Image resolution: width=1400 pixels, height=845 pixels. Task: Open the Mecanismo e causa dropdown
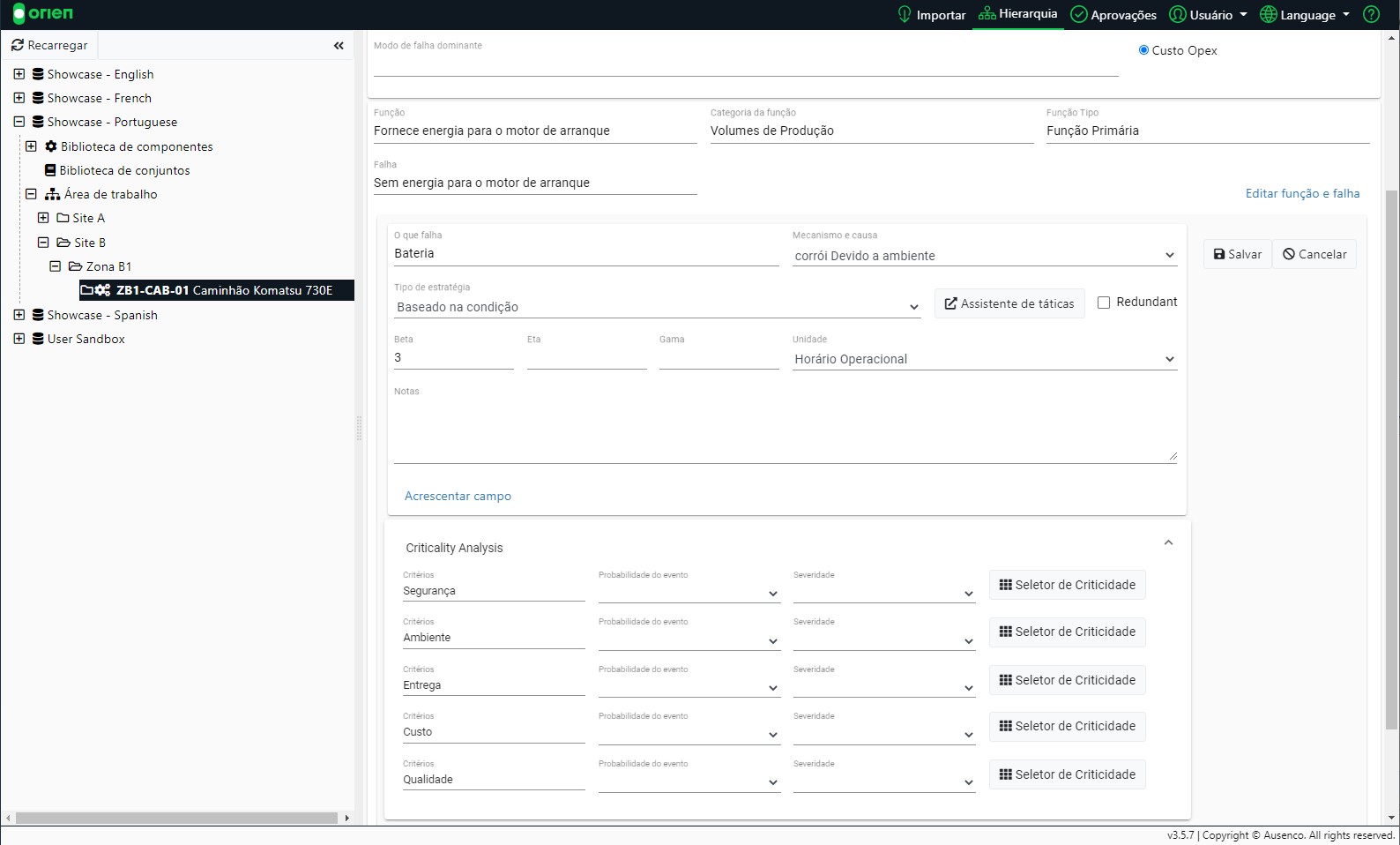pos(985,256)
